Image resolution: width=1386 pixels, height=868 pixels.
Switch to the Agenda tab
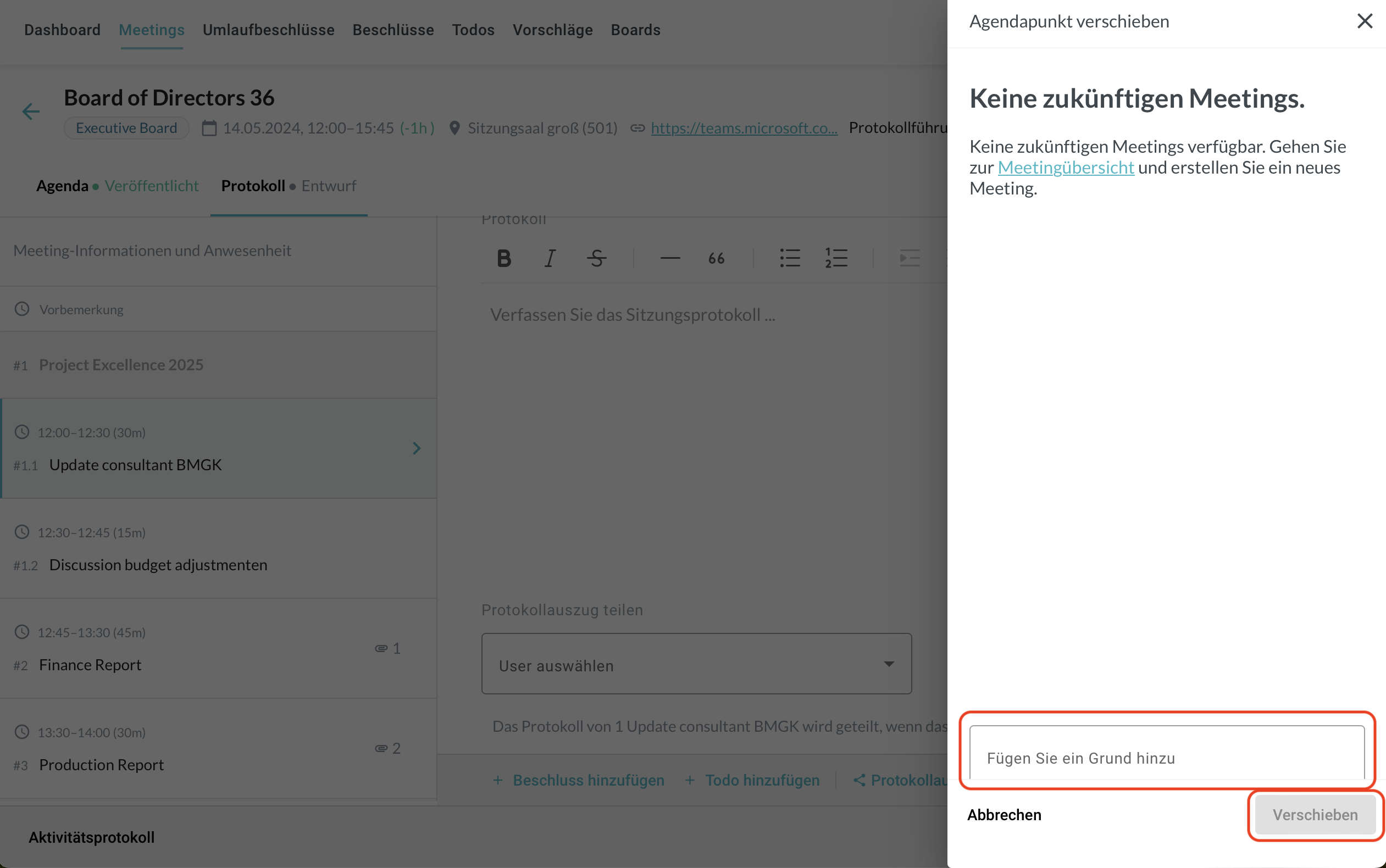(63, 186)
